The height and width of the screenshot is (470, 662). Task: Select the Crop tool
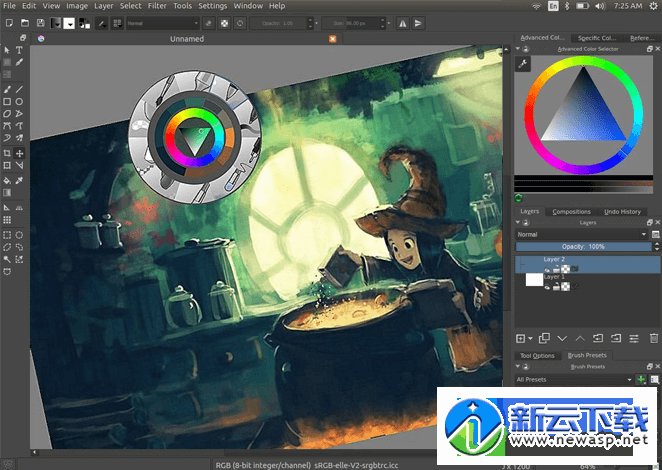pyautogui.click(x=7, y=153)
